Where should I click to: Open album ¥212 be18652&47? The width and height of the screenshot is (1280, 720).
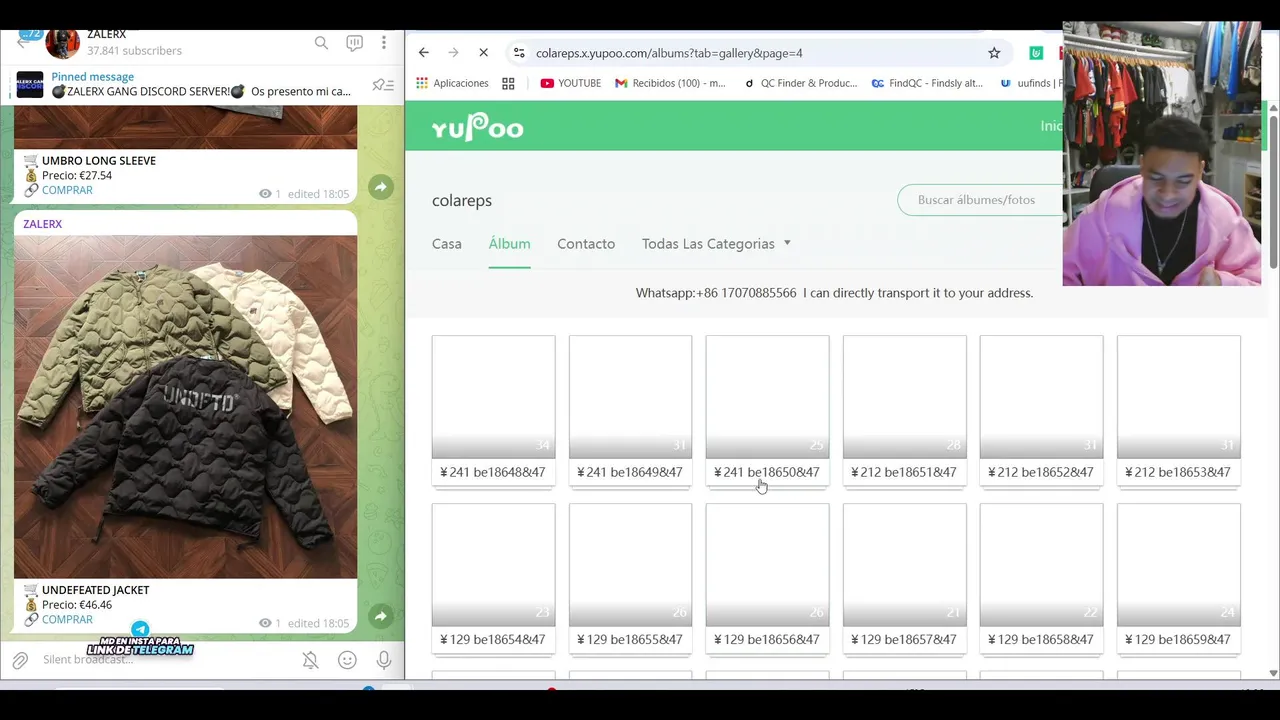click(1041, 410)
